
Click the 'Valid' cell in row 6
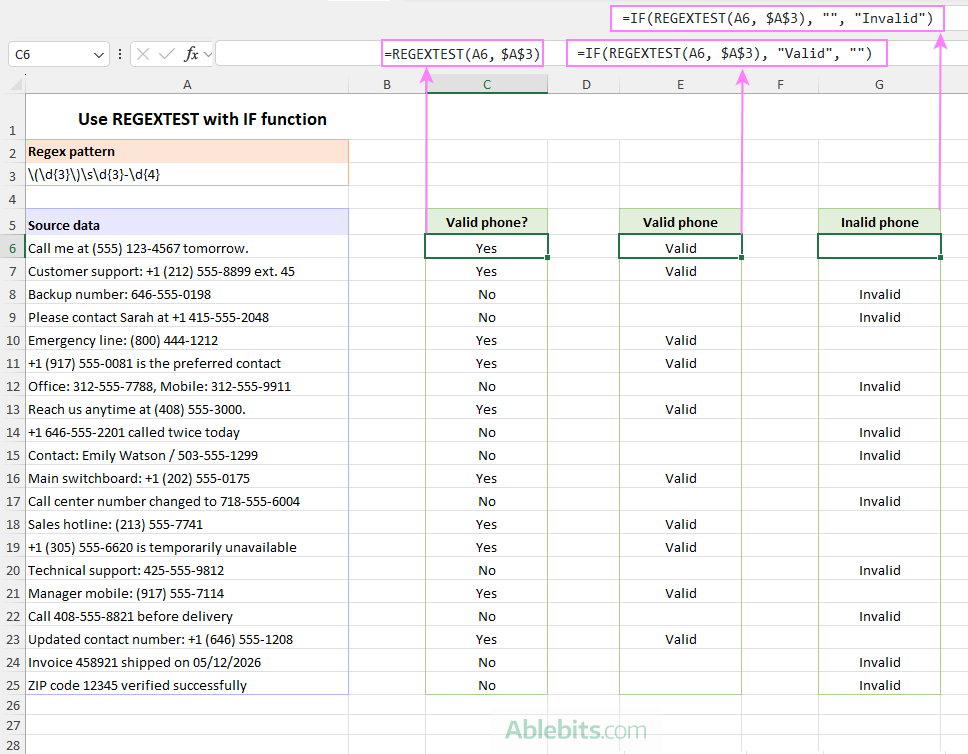coord(680,248)
